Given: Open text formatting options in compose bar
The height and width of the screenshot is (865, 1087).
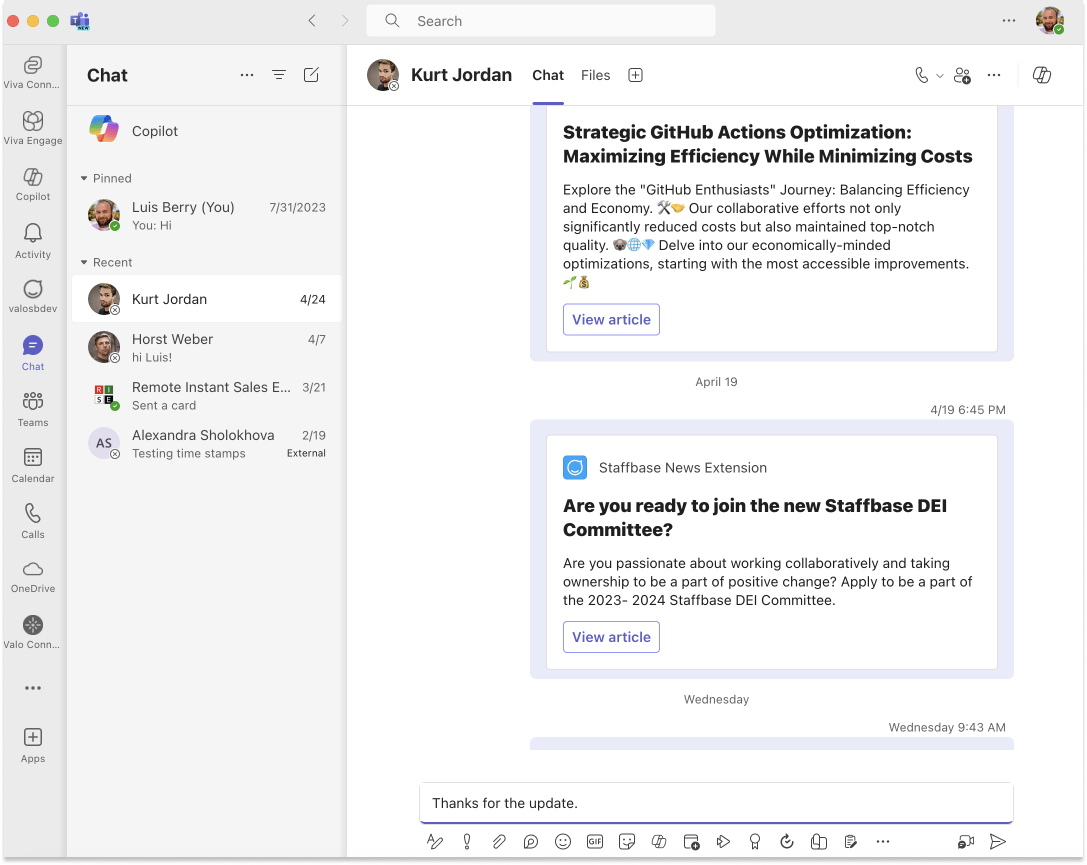Looking at the screenshot, I should [x=435, y=841].
